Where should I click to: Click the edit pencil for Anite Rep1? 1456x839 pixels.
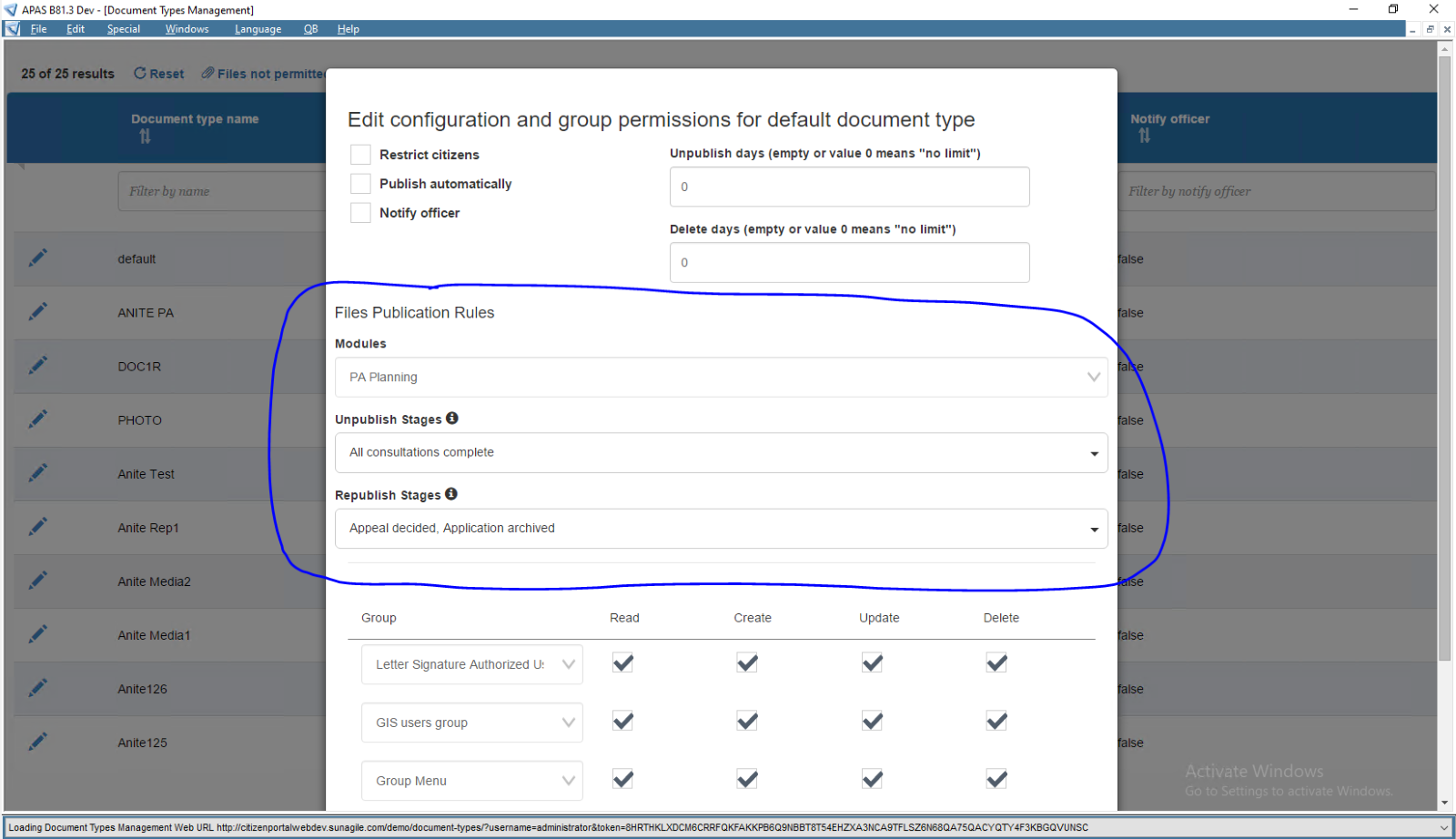click(37, 527)
